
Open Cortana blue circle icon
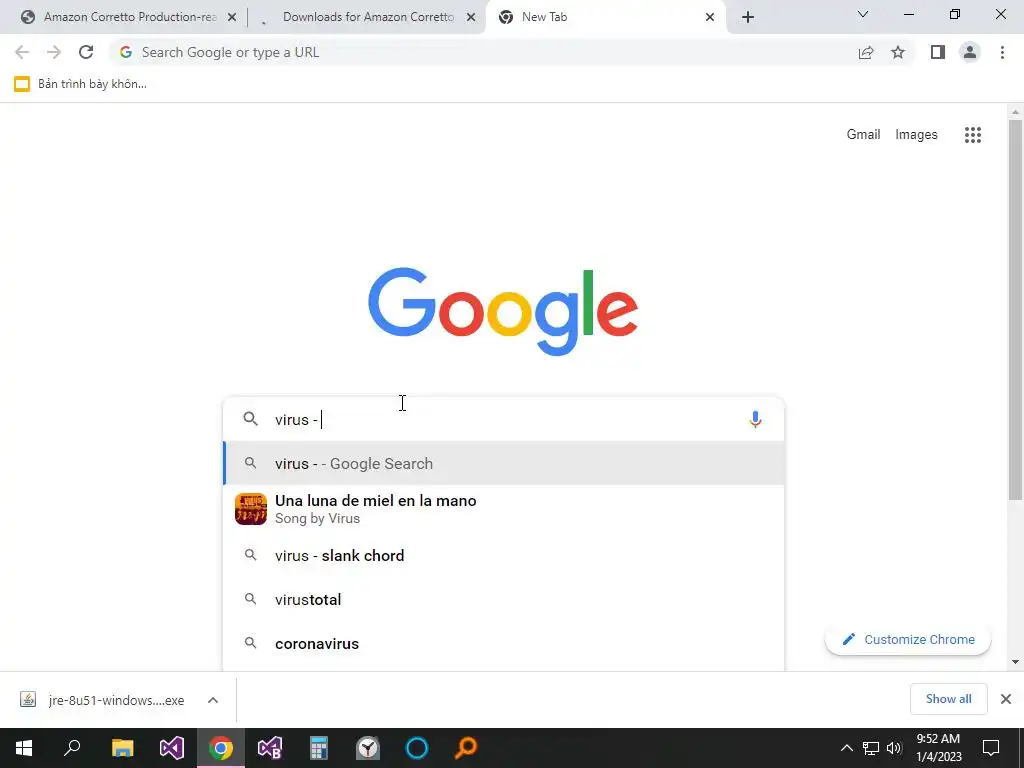[x=417, y=748]
